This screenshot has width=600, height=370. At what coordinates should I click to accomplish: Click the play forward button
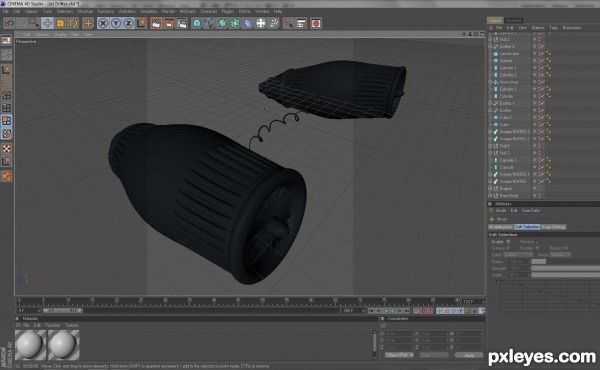point(393,311)
